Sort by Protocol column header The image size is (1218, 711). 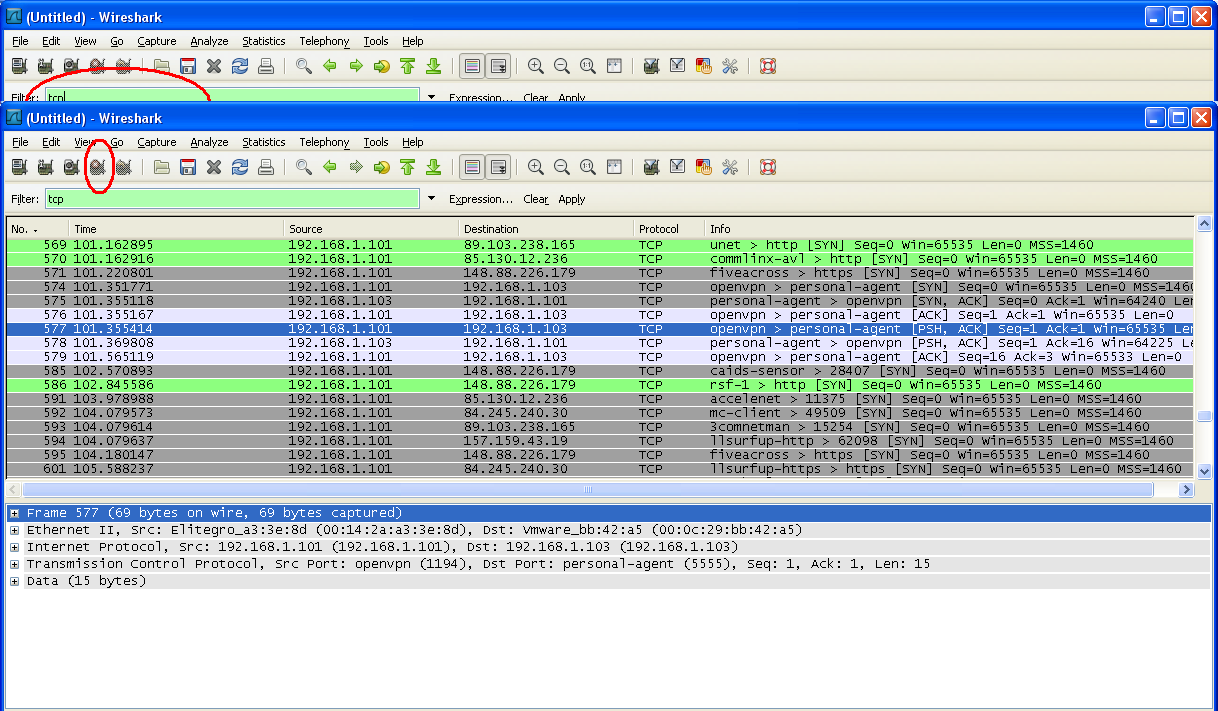(x=669, y=229)
